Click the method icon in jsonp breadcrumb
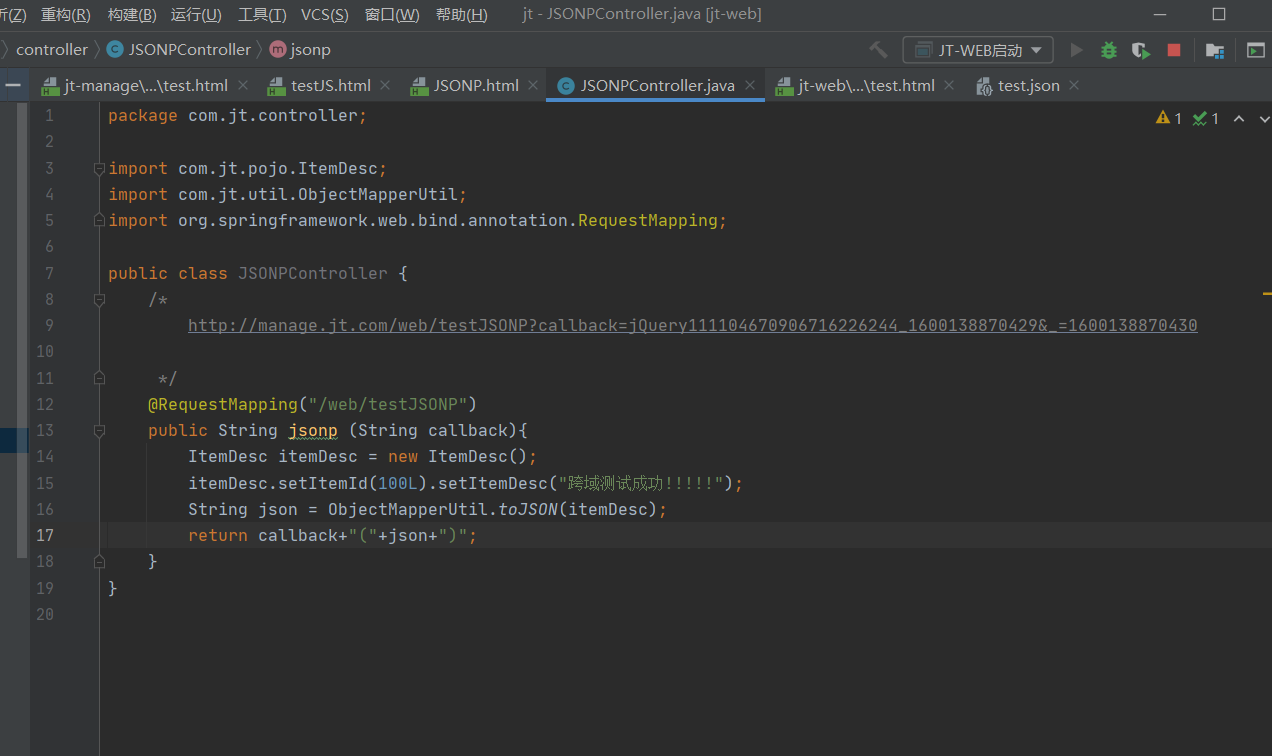The width and height of the screenshot is (1272, 756). 278,49
